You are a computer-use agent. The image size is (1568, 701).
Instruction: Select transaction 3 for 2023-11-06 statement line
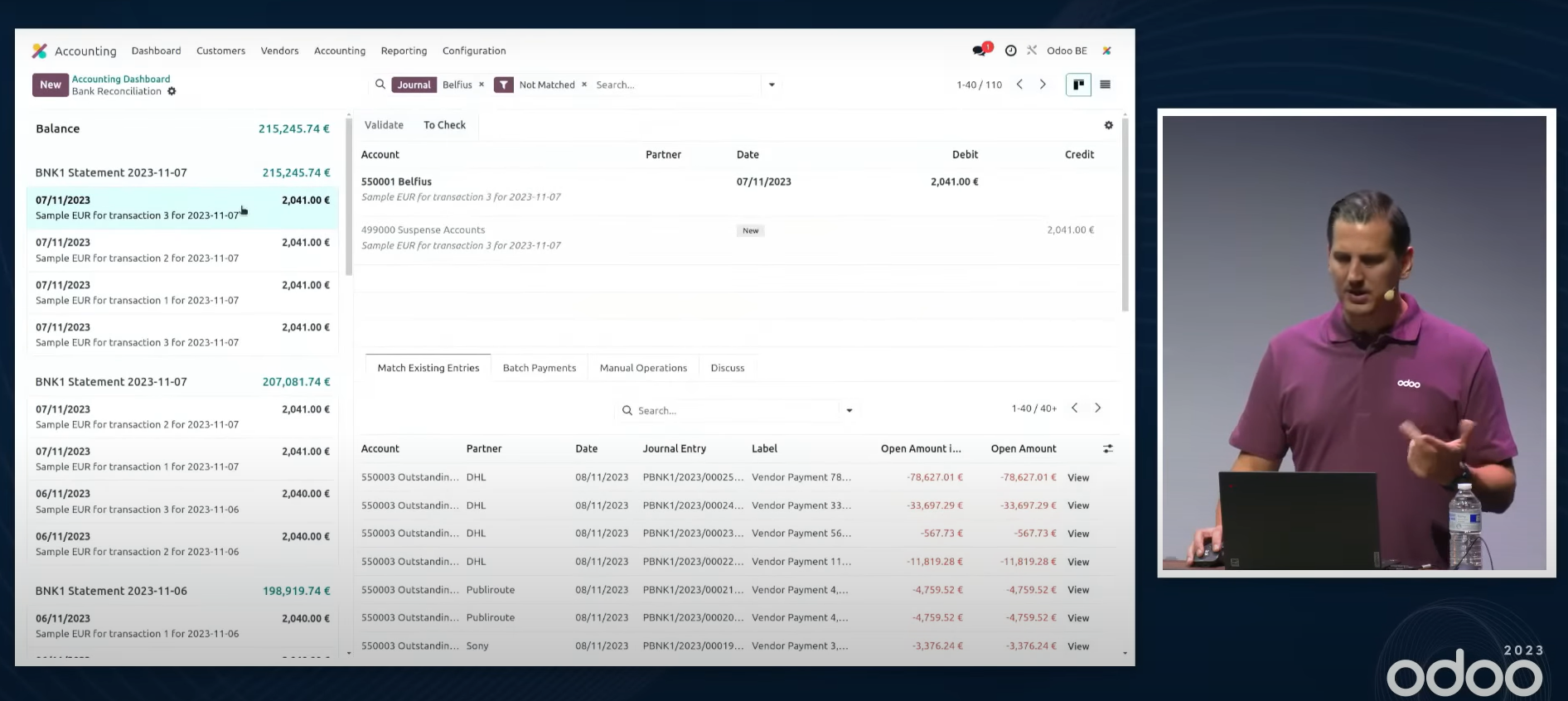182,501
